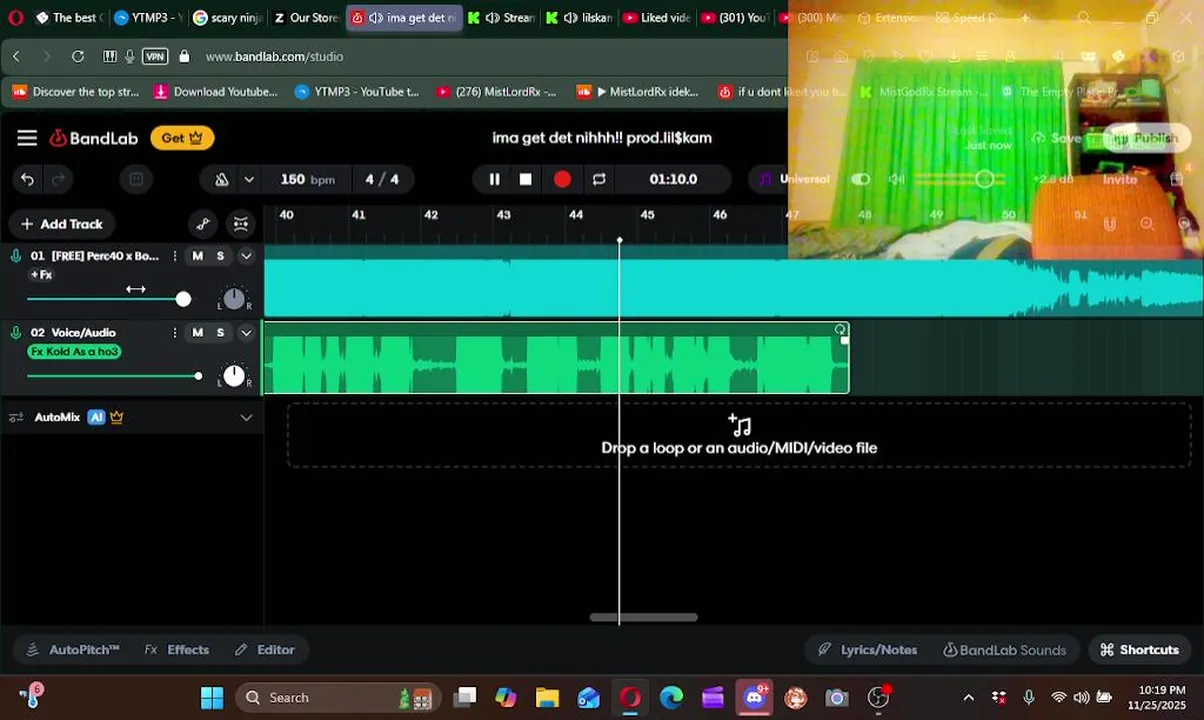Image resolution: width=1204 pixels, height=720 pixels.
Task: Open Discord from the taskbar
Action: [x=755, y=698]
